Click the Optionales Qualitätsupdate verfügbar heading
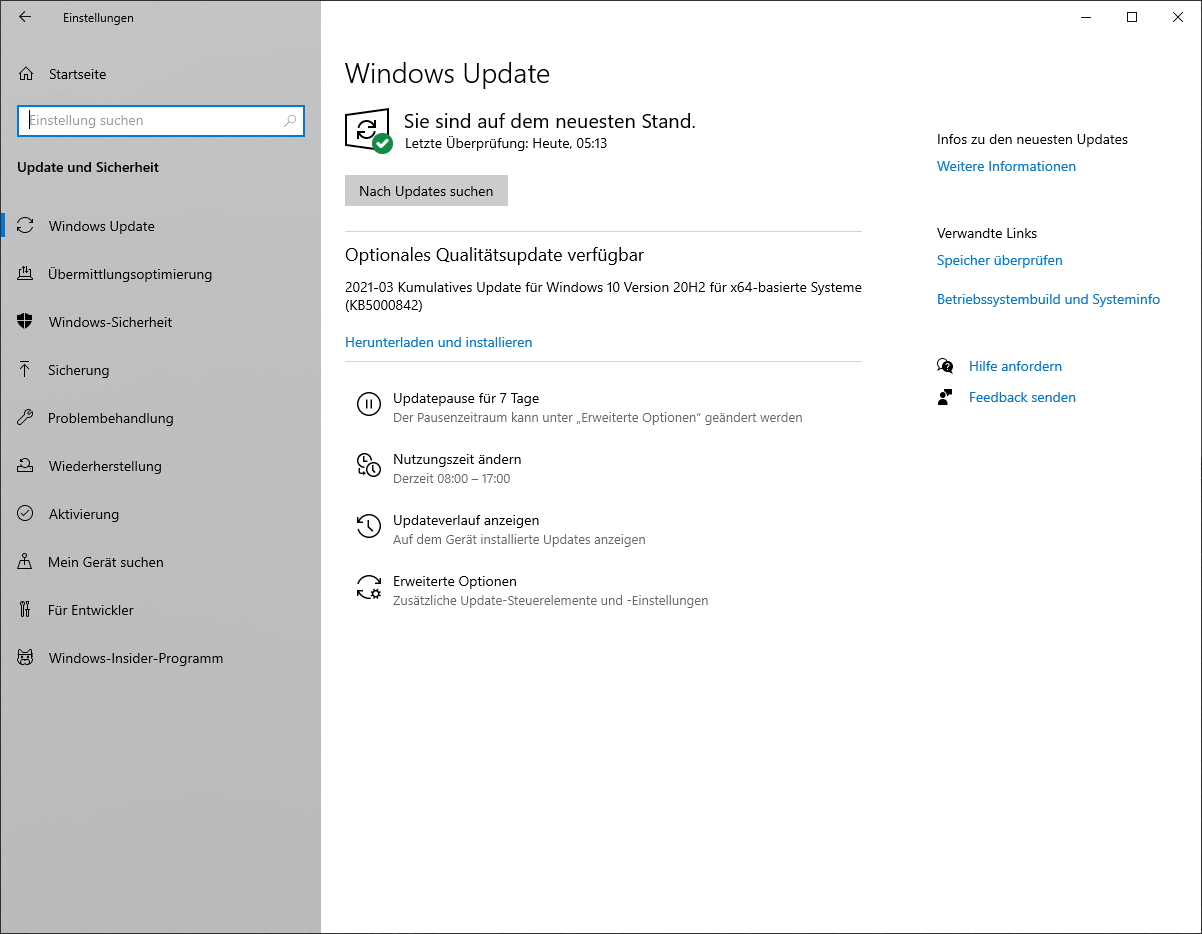1202x934 pixels. (x=494, y=255)
